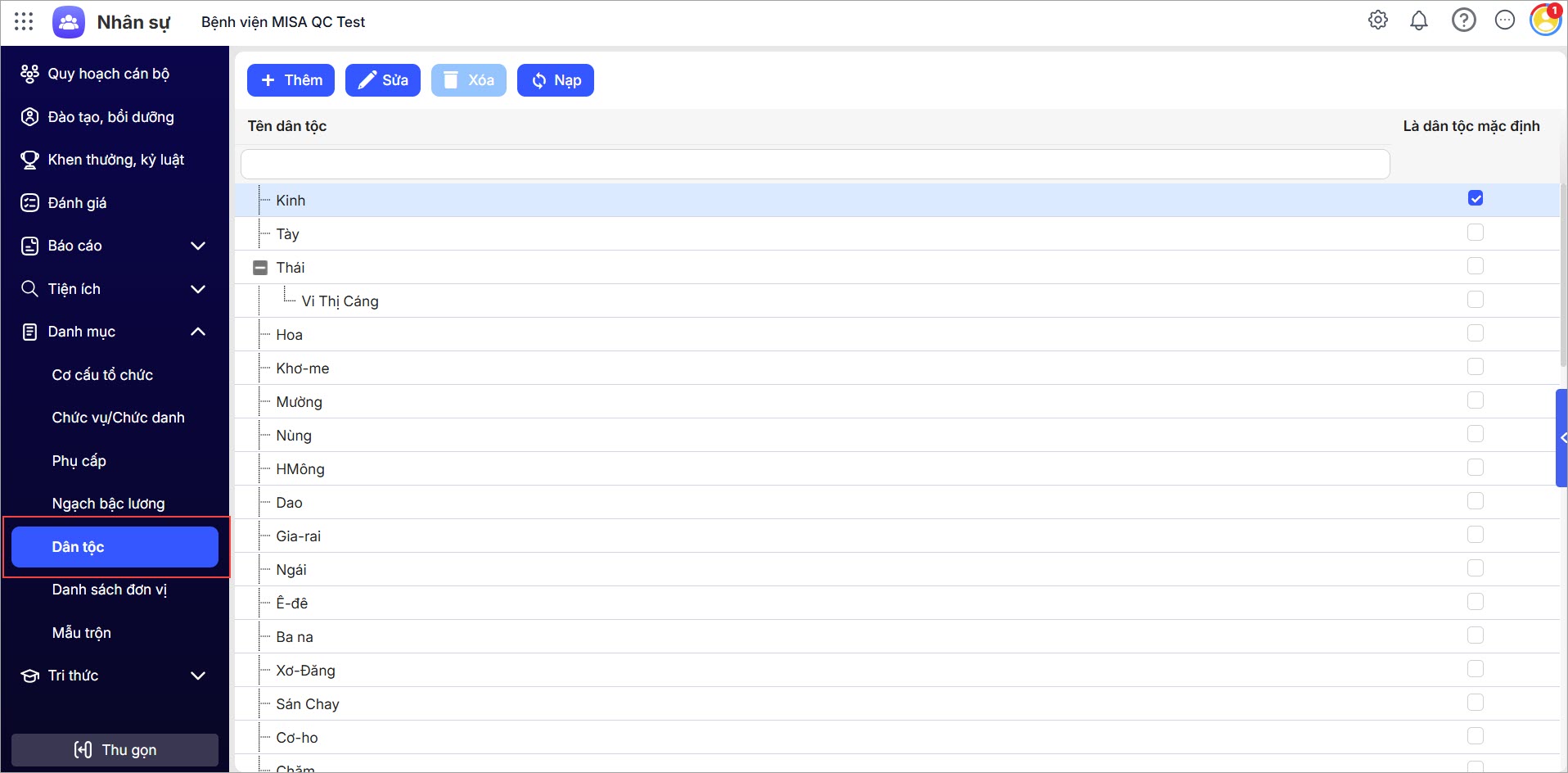The image size is (1568, 773).
Task: Expand the Tri thức menu chevron
Action: (x=198, y=676)
